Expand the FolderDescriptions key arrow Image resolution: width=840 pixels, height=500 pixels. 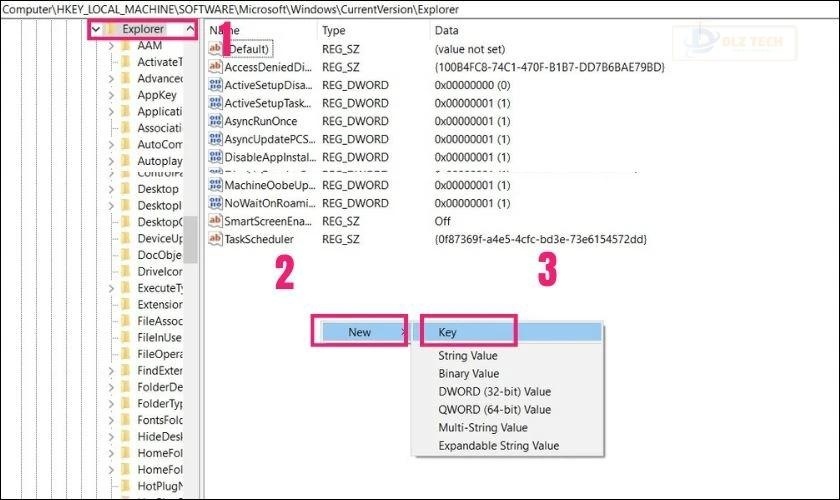point(110,387)
